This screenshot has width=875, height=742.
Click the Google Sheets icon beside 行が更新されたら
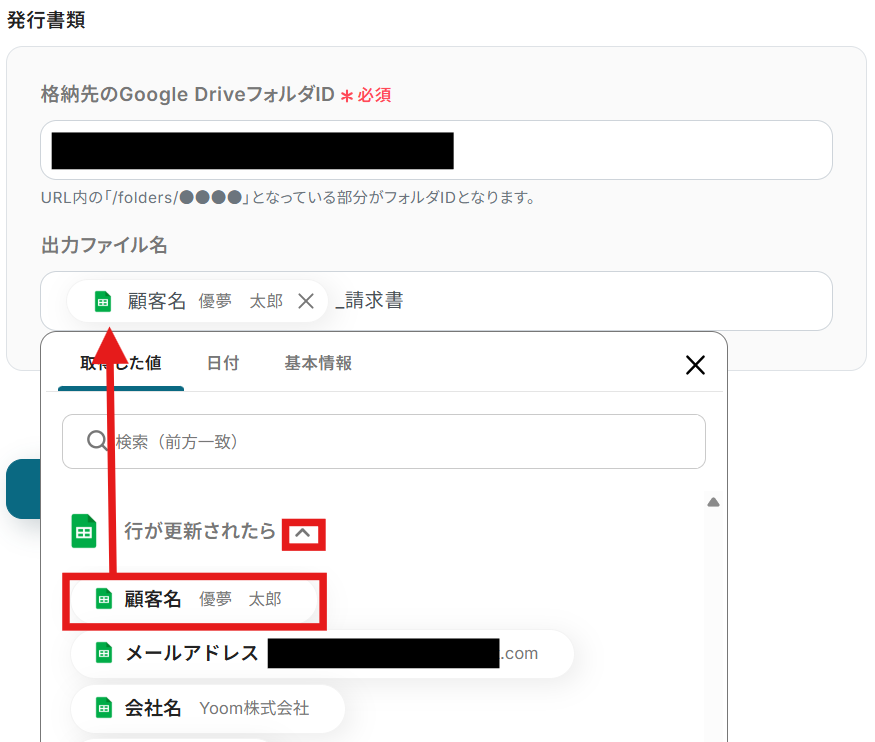tap(84, 531)
